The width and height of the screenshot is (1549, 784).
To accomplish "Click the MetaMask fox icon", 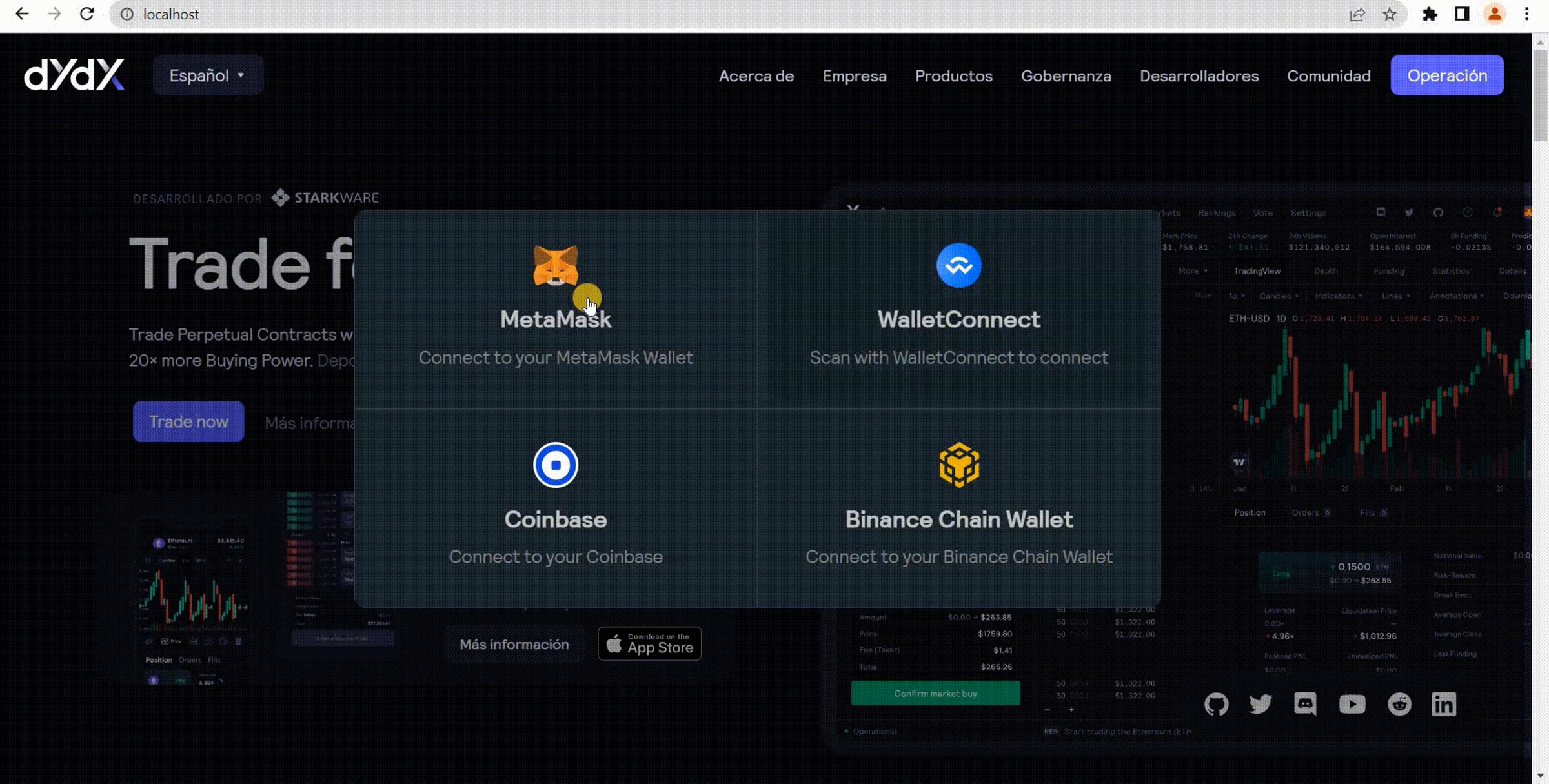I will point(556,265).
